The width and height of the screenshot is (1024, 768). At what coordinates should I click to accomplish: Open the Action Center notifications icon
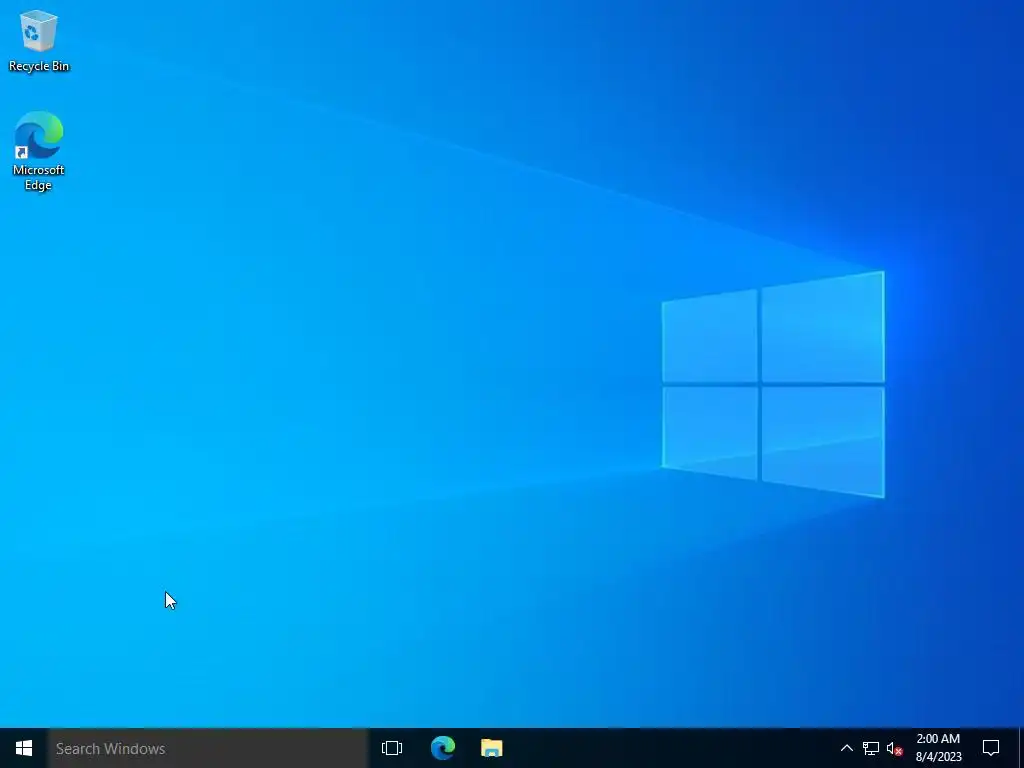991,748
